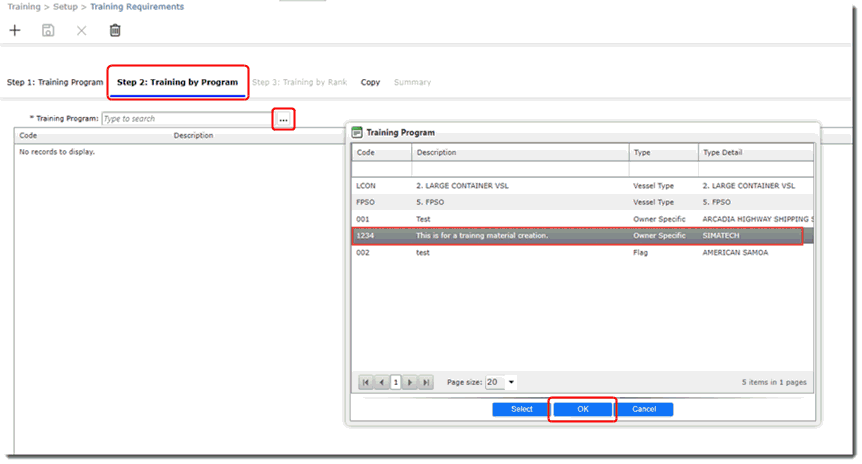Jump to last page in pager
The width and height of the screenshot is (862, 464).
pos(426,382)
